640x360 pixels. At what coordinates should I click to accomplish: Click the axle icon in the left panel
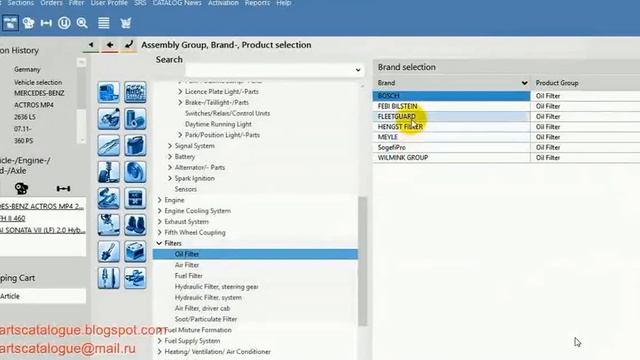[x=63, y=188]
